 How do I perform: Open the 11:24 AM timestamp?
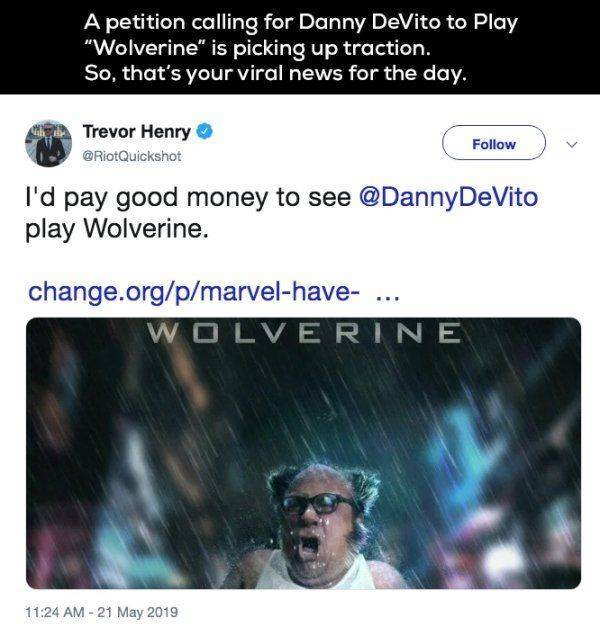tap(55, 612)
